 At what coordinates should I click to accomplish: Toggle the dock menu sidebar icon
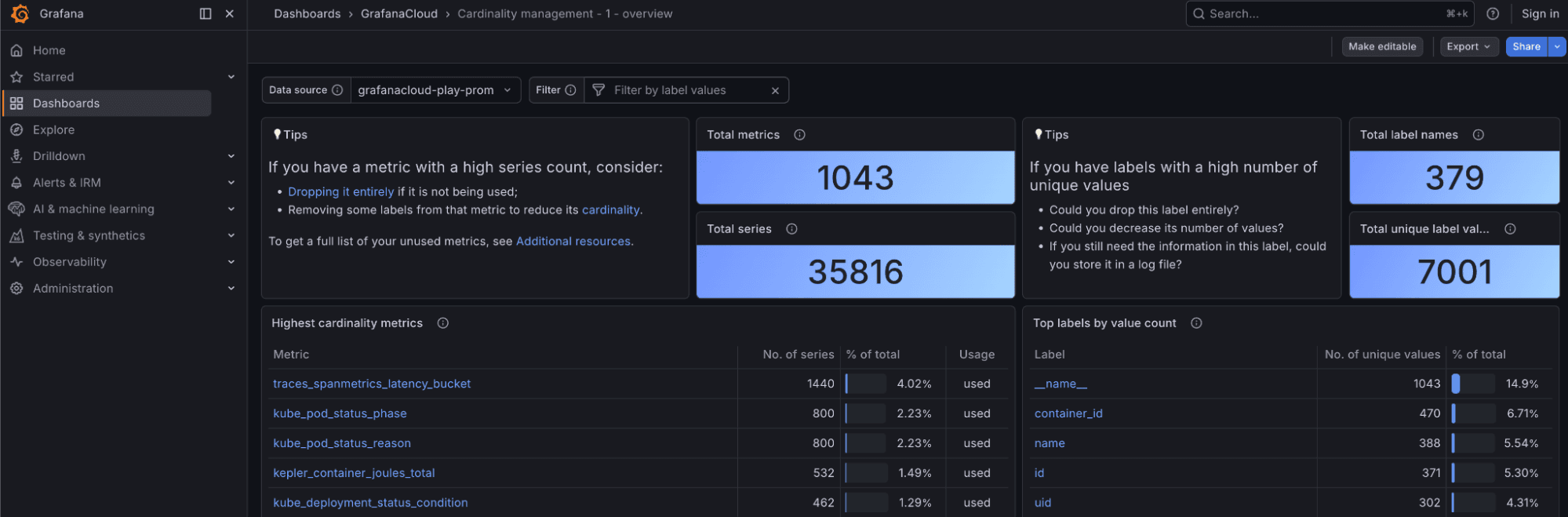click(206, 13)
